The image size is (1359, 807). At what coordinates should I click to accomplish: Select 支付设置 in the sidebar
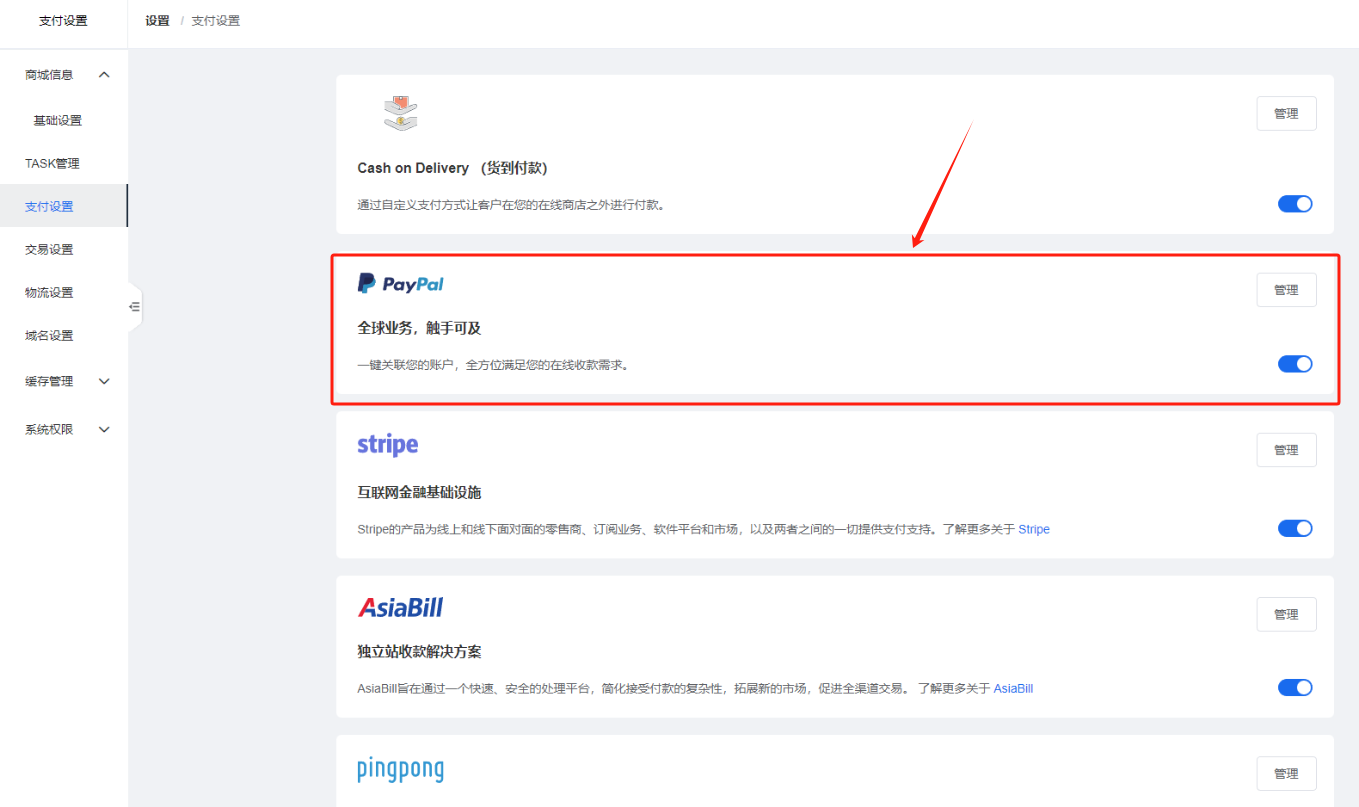coord(64,206)
